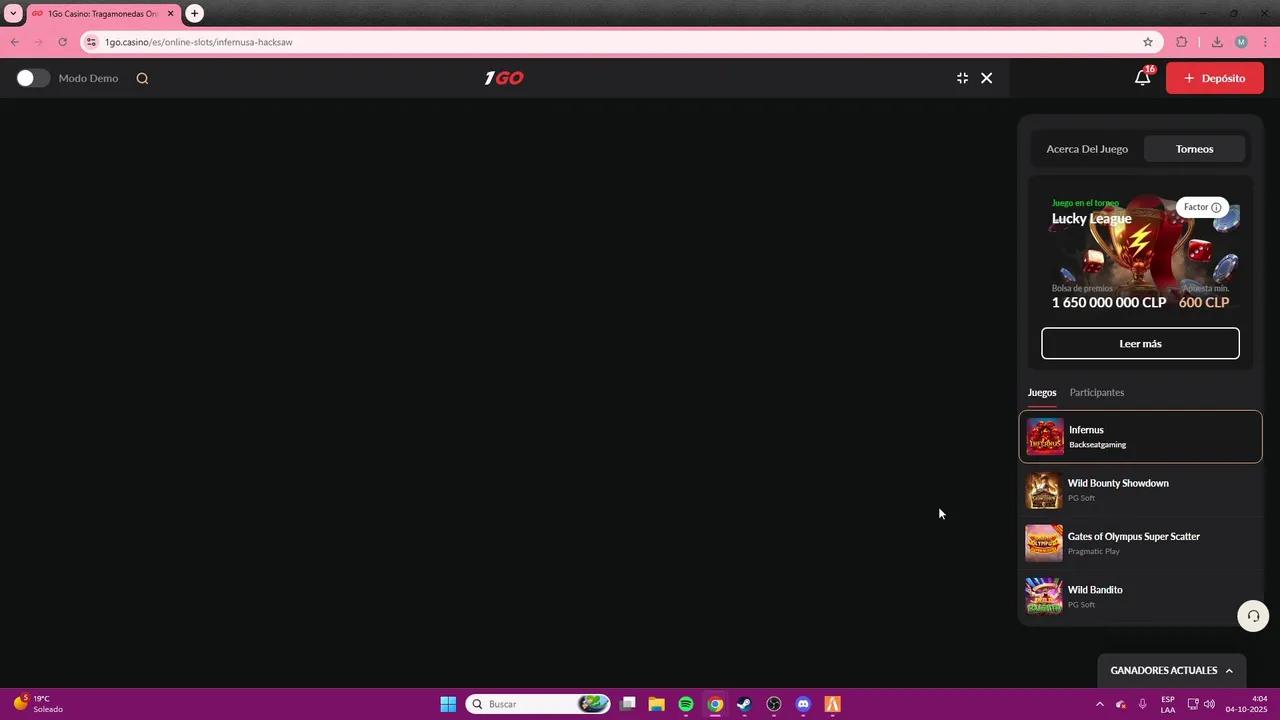Toggle the Modo Demo switch

(33, 78)
